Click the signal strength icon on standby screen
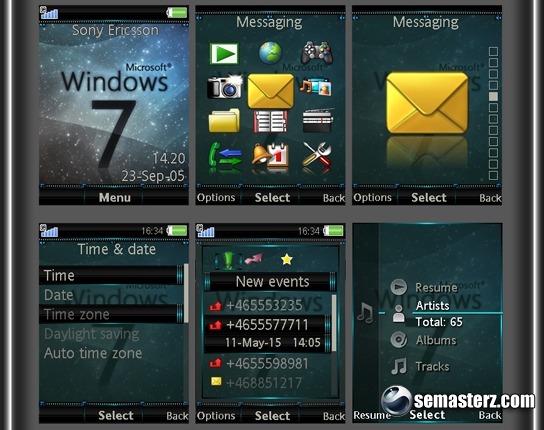 tap(49, 12)
